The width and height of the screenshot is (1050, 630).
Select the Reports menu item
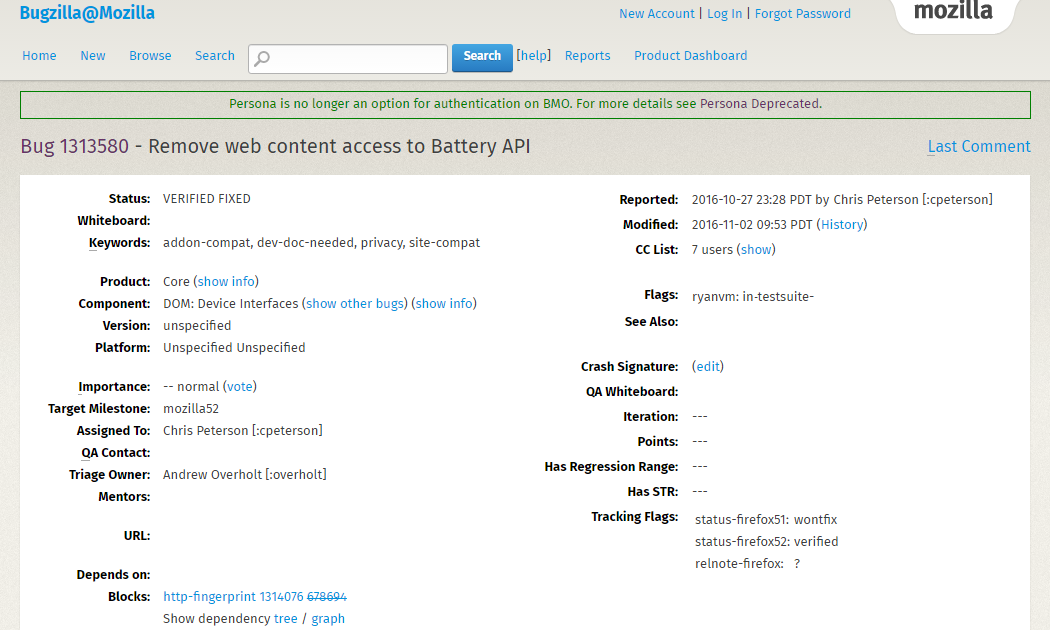pyautogui.click(x=587, y=56)
